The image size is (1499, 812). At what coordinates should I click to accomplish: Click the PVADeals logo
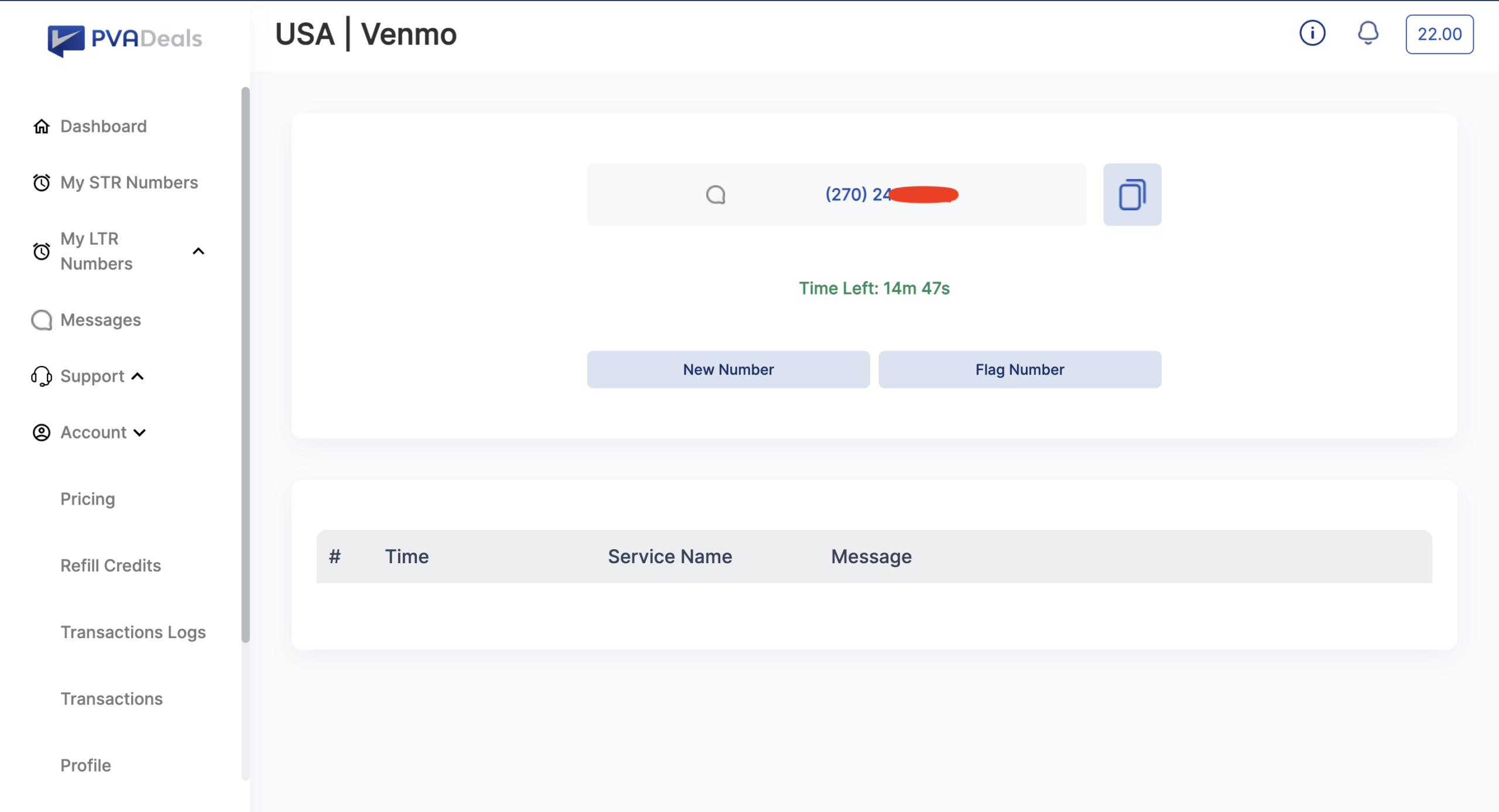[125, 40]
